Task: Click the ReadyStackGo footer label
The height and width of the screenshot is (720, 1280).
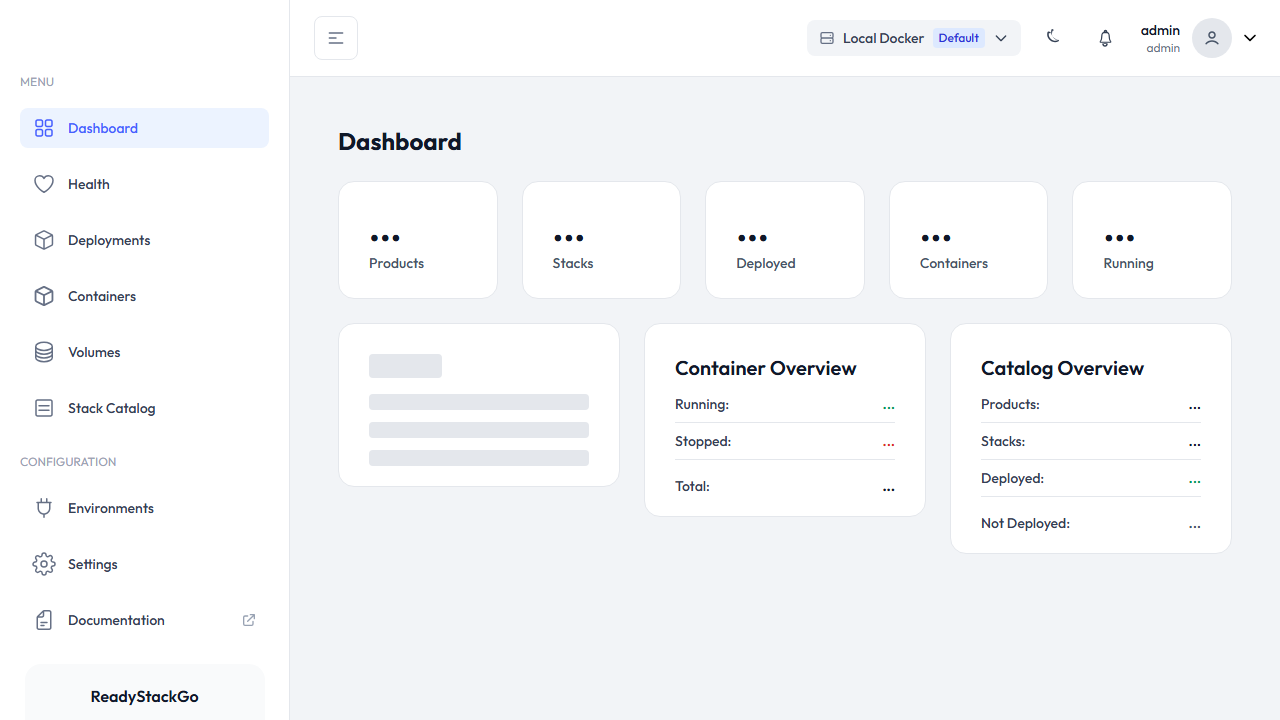Action: click(x=145, y=697)
